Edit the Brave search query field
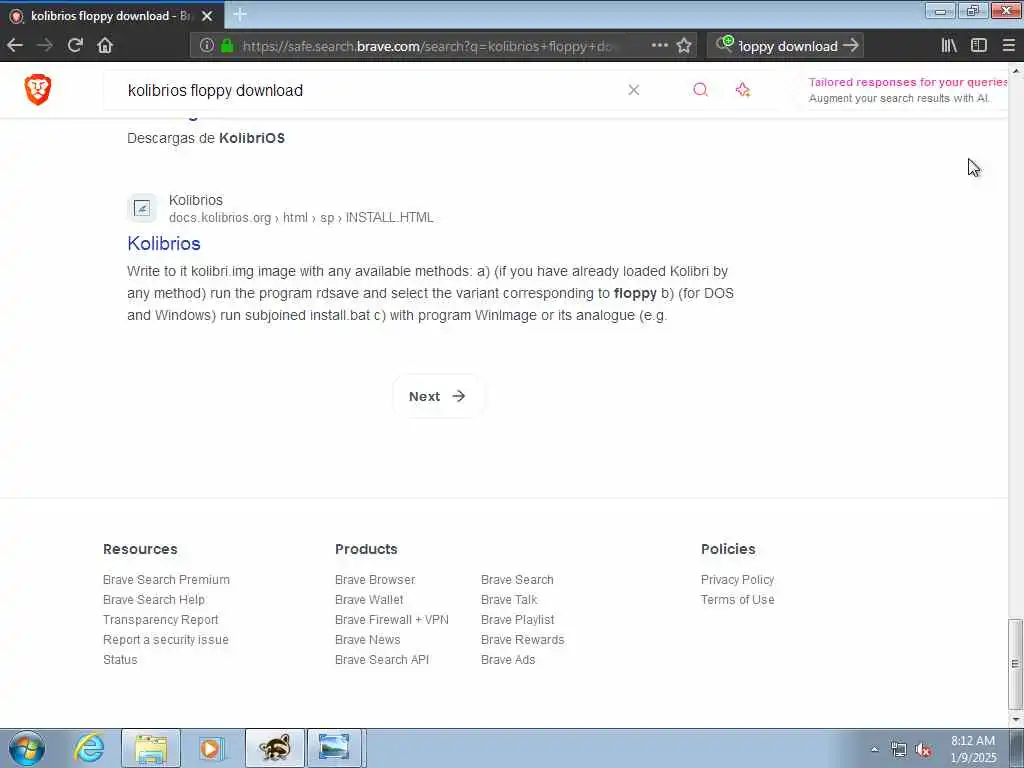 (x=366, y=90)
